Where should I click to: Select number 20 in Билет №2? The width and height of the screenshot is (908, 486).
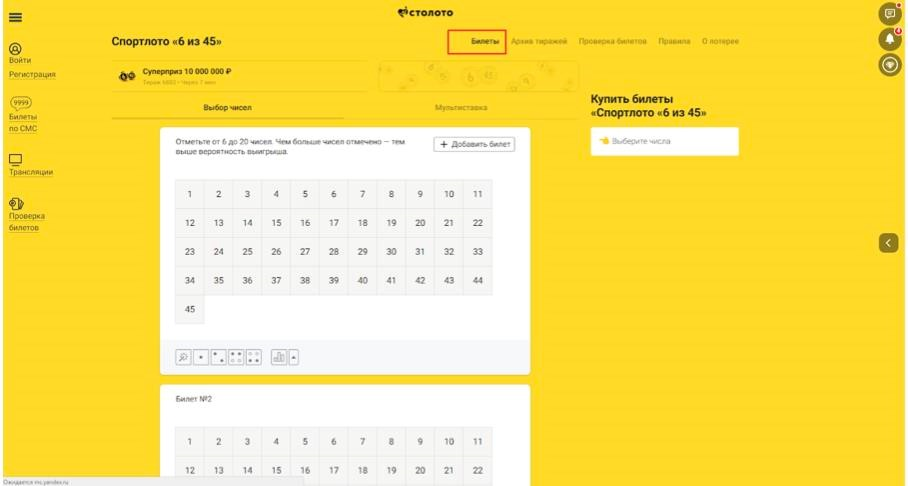point(420,471)
